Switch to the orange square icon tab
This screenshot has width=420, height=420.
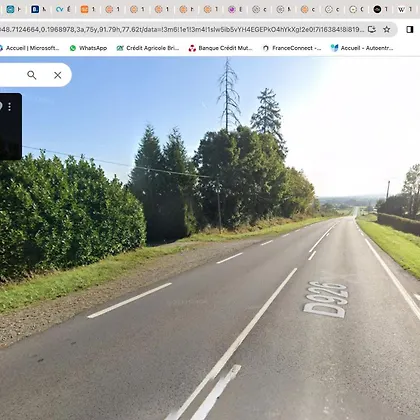click(x=88, y=9)
